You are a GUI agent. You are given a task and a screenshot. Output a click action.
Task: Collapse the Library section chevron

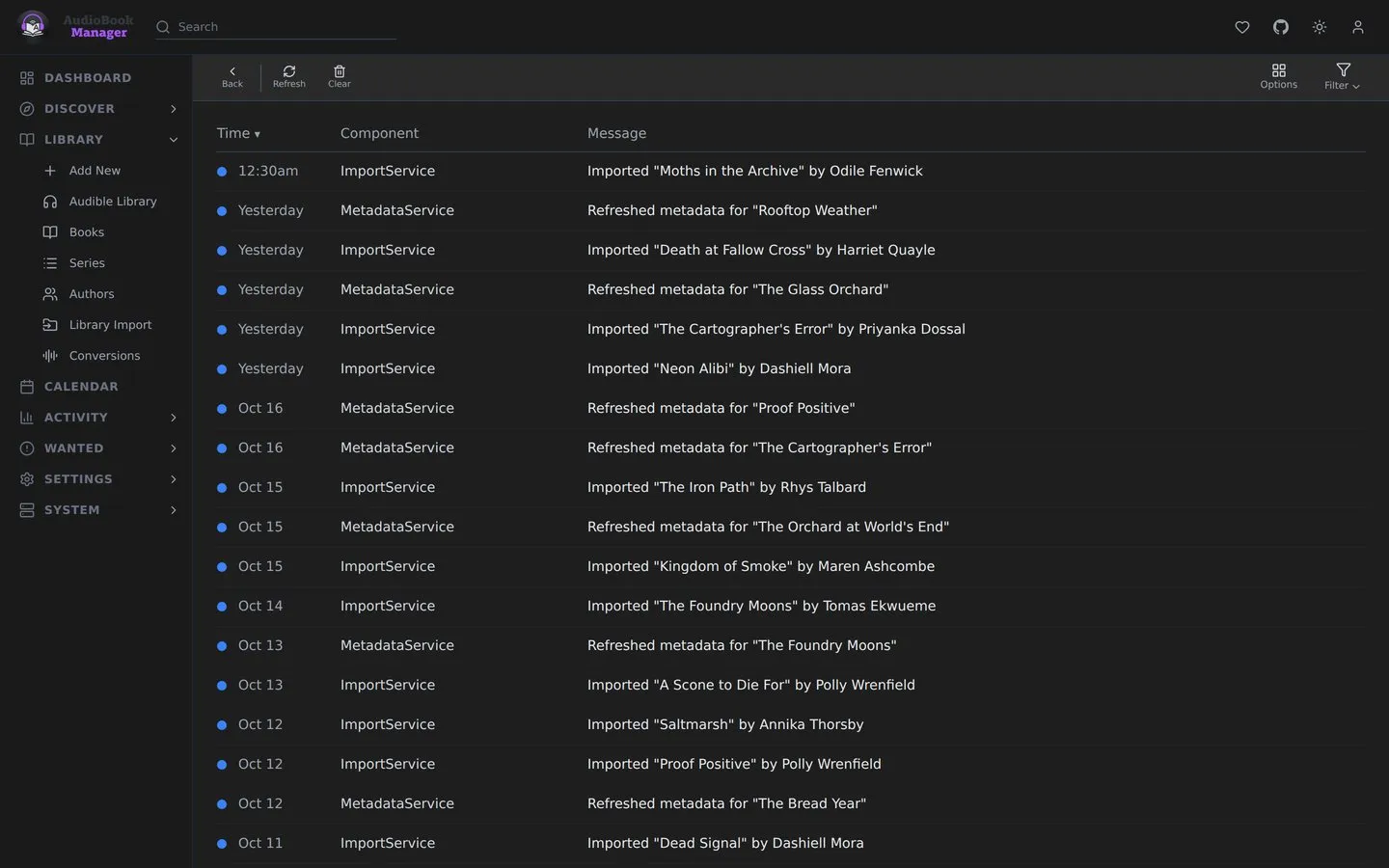pyautogui.click(x=174, y=140)
